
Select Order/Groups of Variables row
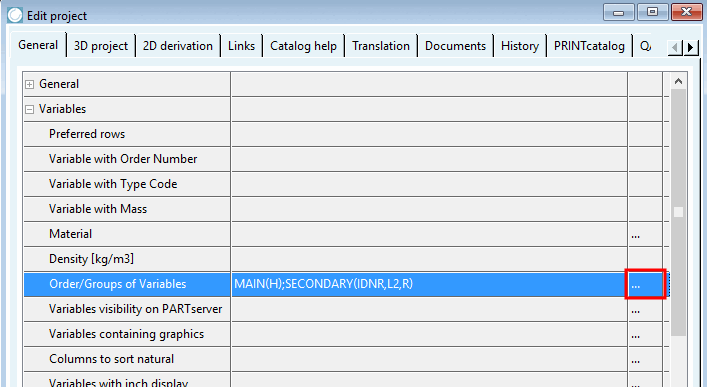pyautogui.click(x=127, y=284)
